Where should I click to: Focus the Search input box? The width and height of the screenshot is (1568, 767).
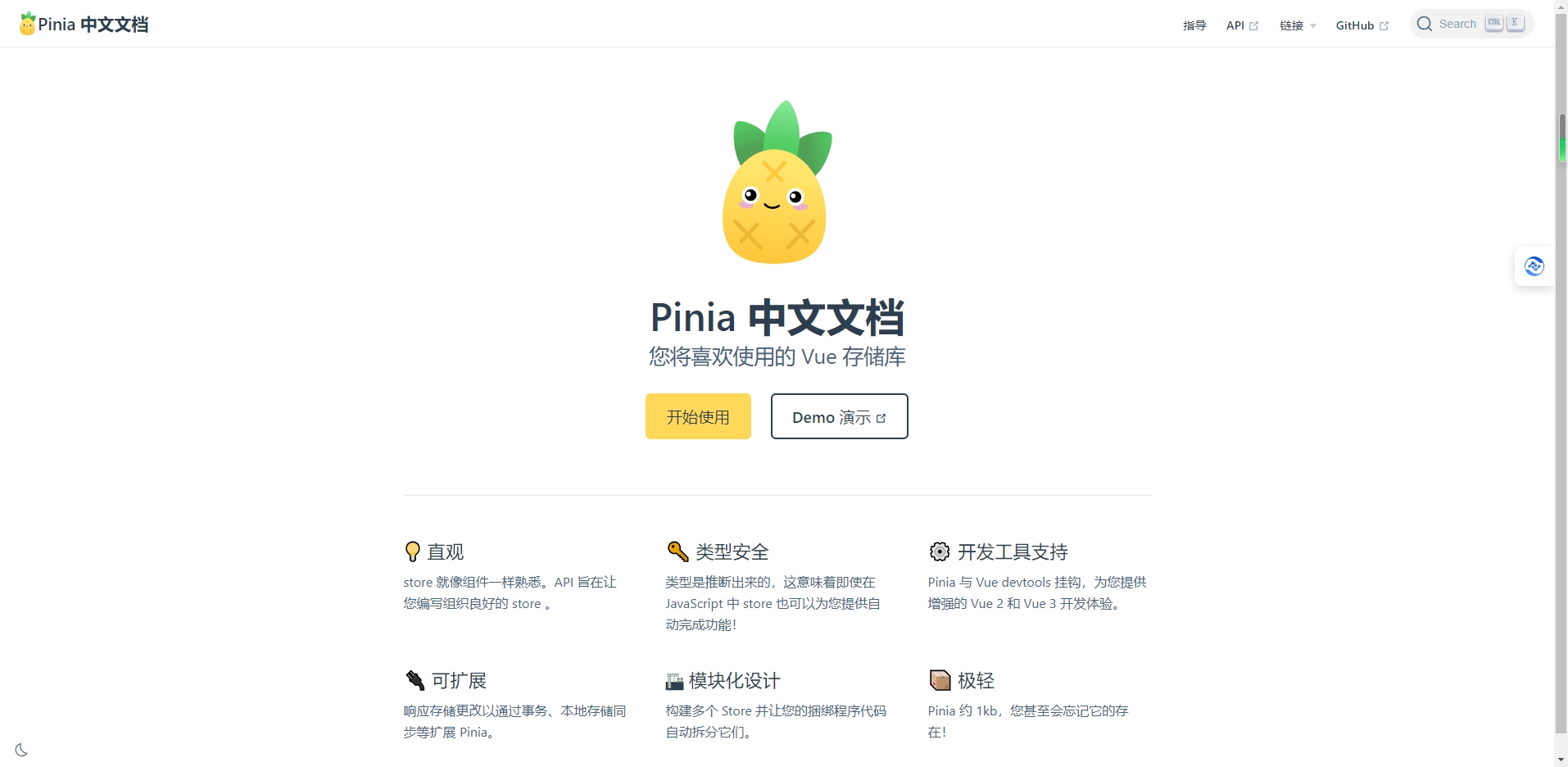pyautogui.click(x=1471, y=24)
